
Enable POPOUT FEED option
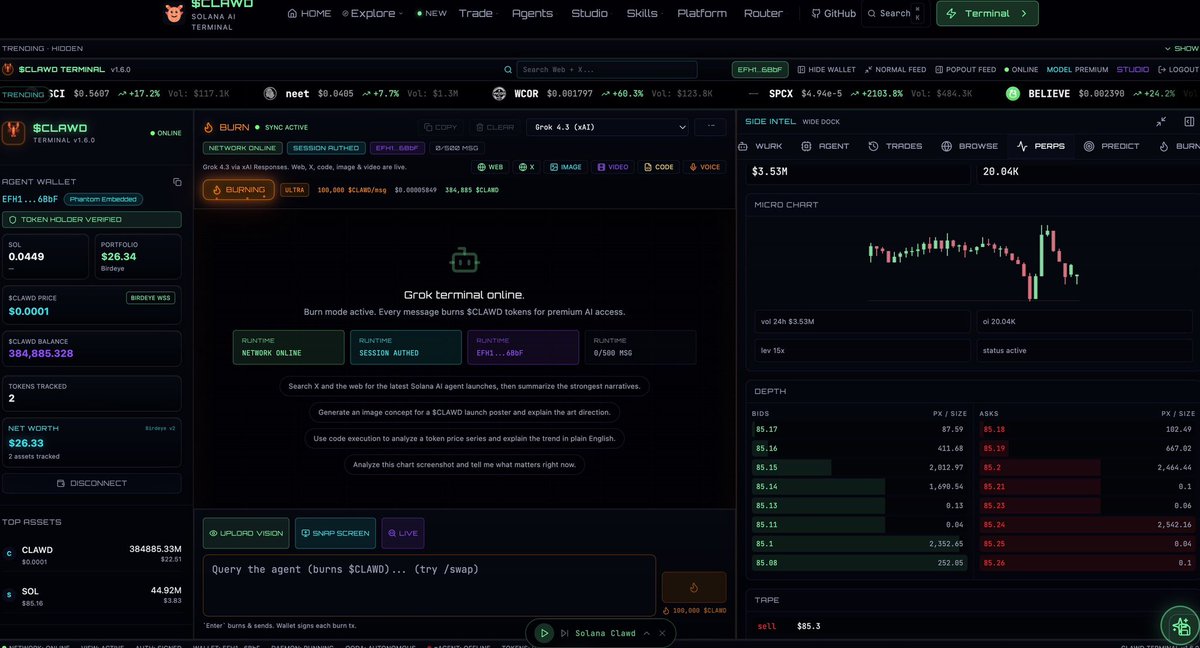(x=965, y=70)
